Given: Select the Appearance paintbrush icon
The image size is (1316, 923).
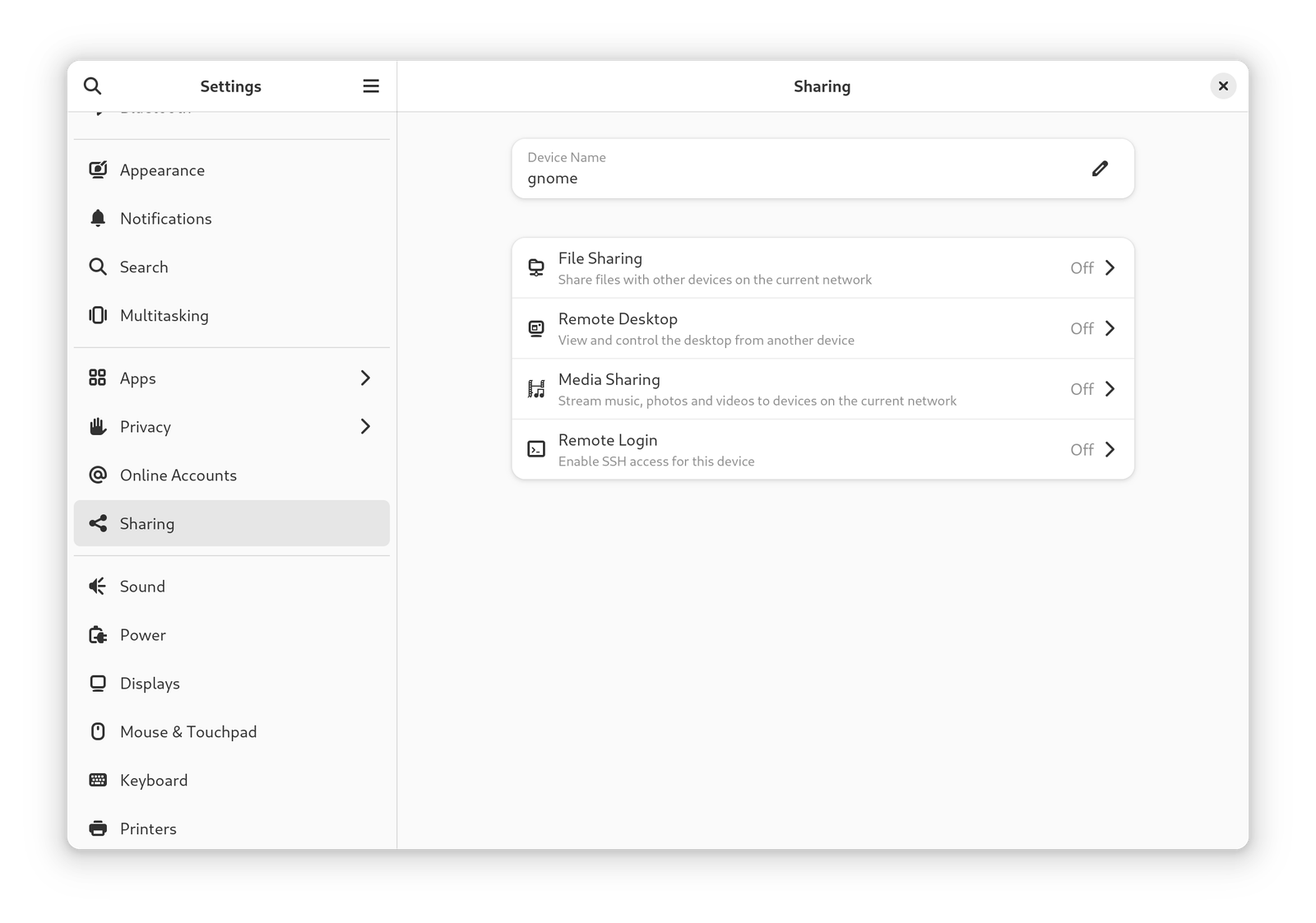Looking at the screenshot, I should click(98, 169).
